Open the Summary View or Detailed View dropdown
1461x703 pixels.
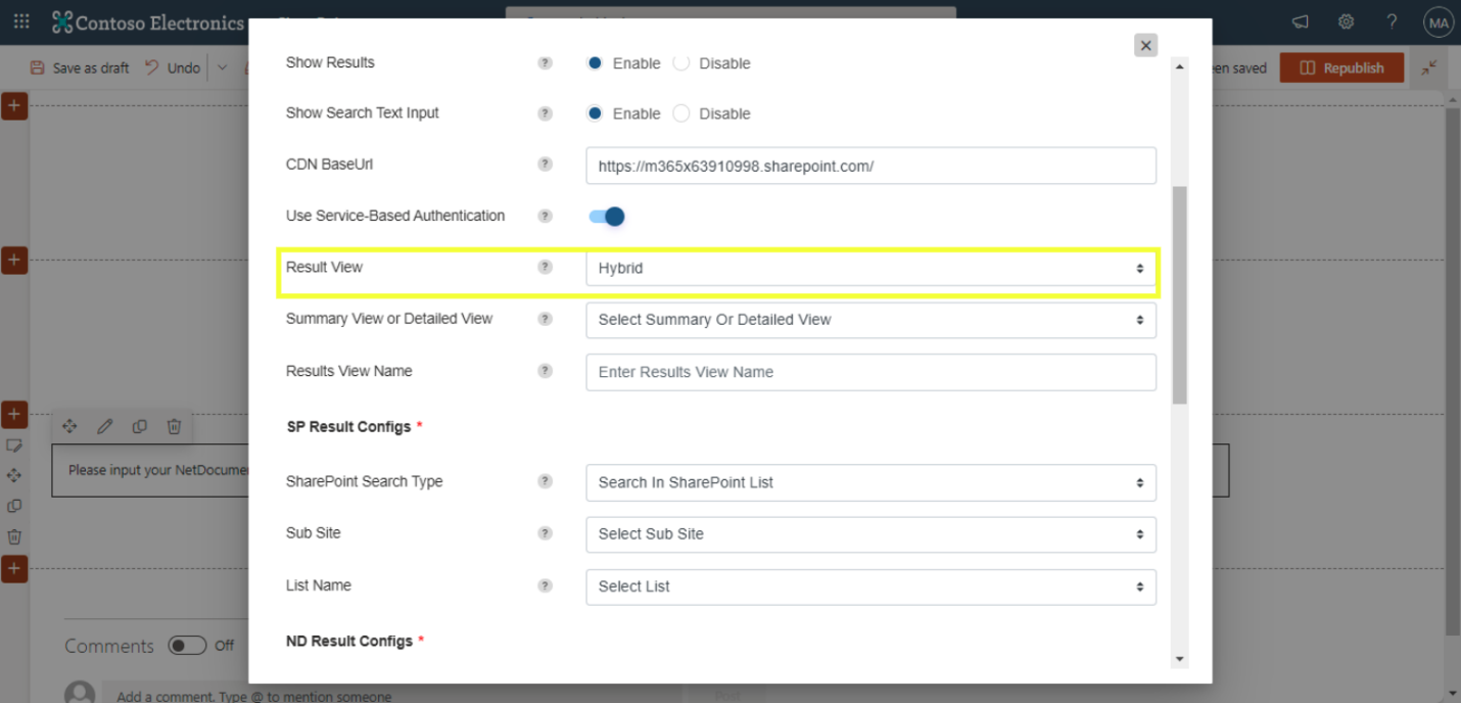pos(871,320)
